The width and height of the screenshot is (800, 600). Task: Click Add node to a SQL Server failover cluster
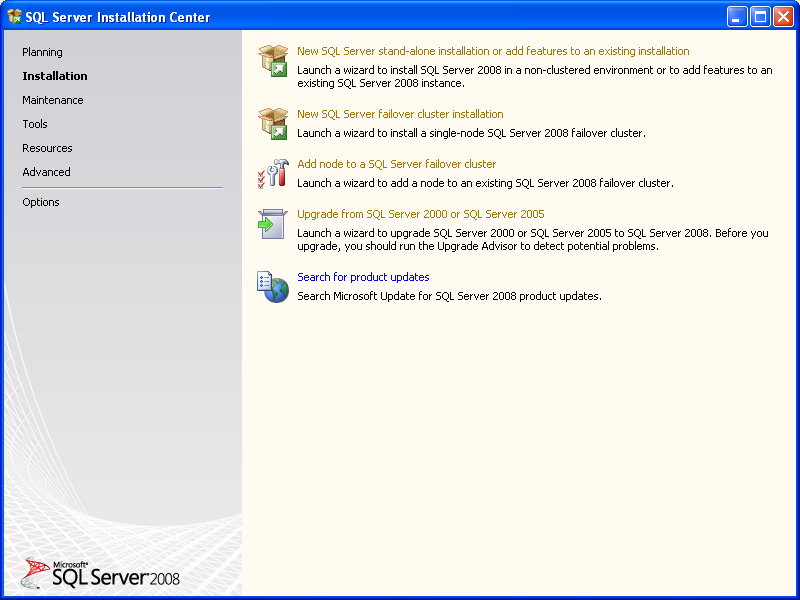[x=396, y=164]
